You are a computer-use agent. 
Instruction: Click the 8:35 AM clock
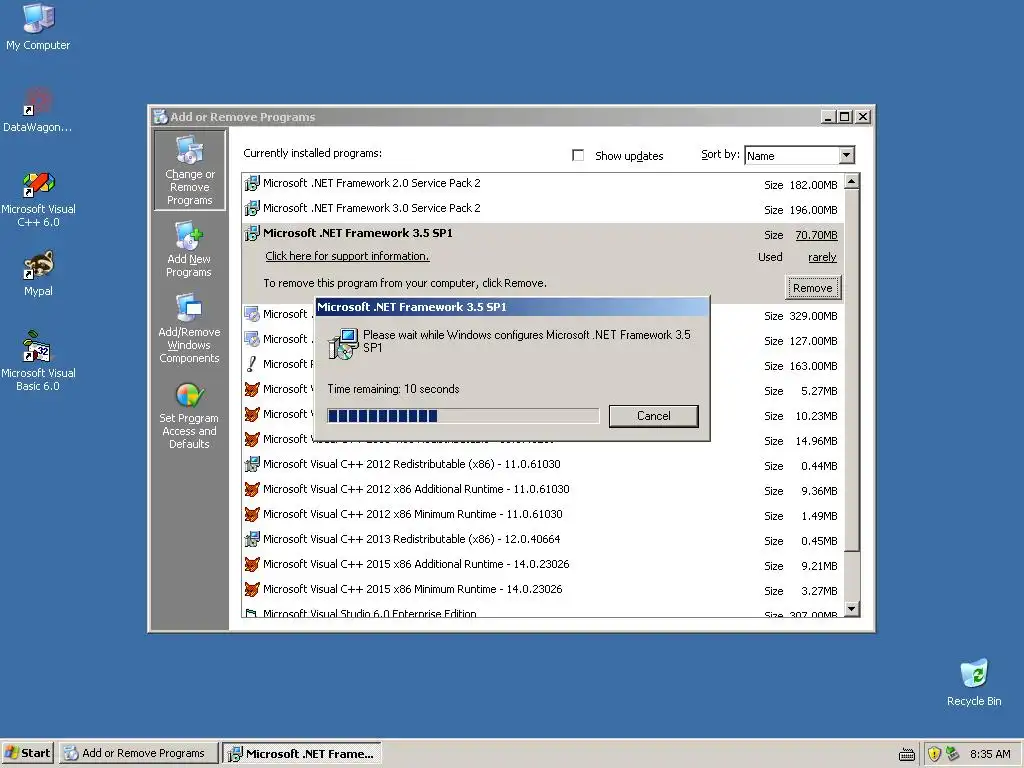click(x=990, y=754)
